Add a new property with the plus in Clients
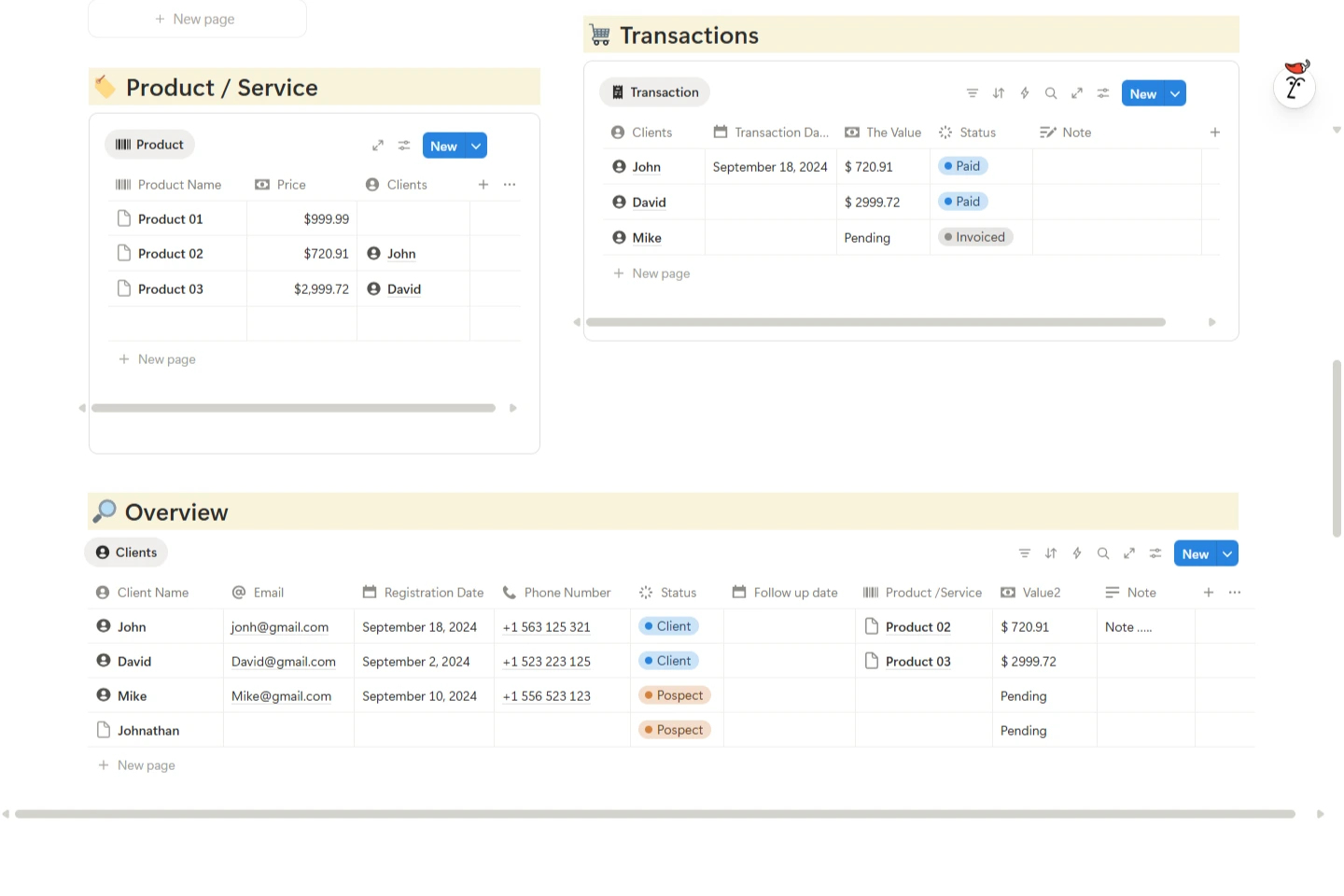Viewport: 1344px width, 896px height. (x=1208, y=592)
